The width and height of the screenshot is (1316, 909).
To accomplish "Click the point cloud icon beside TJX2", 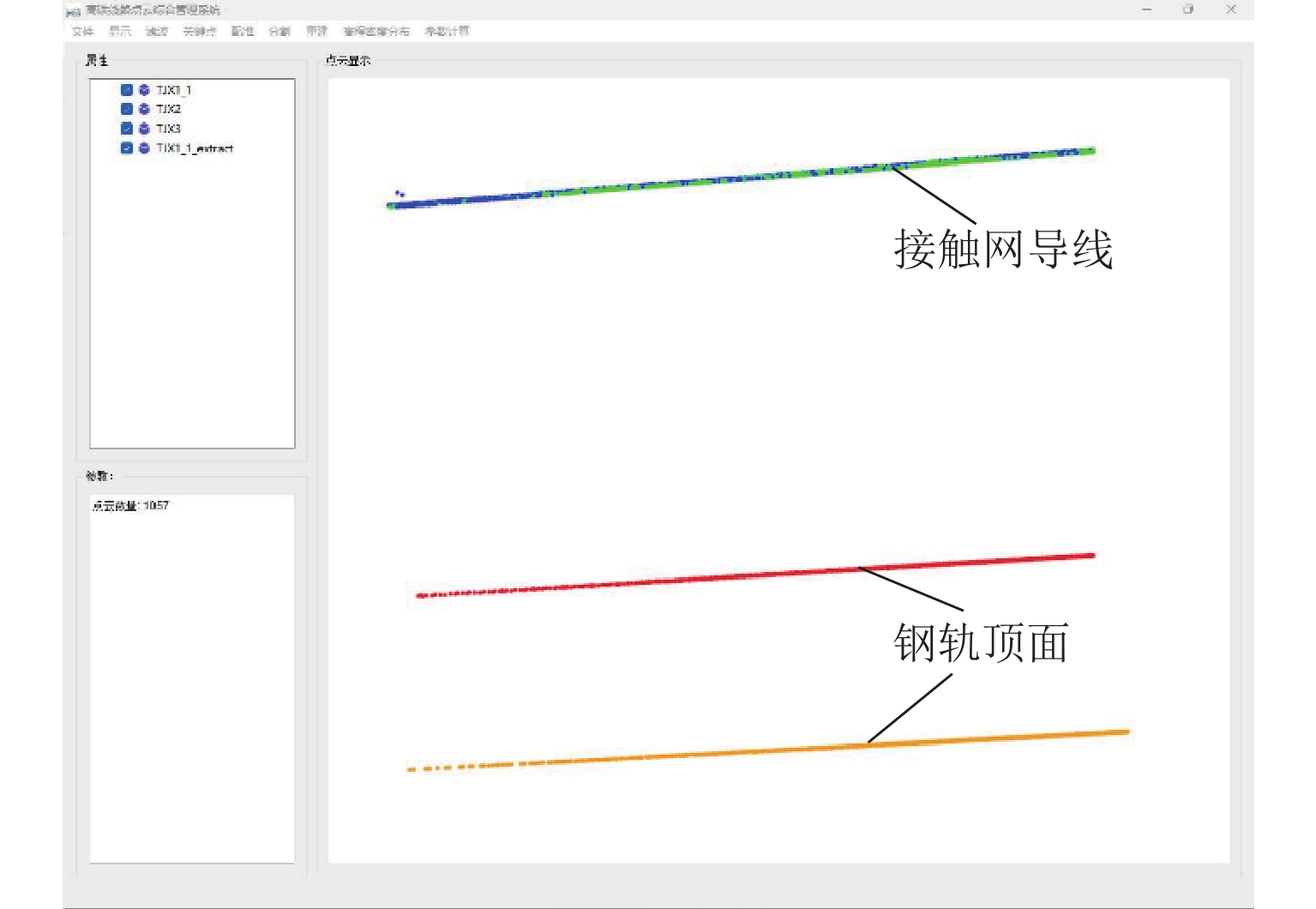I will point(144,109).
